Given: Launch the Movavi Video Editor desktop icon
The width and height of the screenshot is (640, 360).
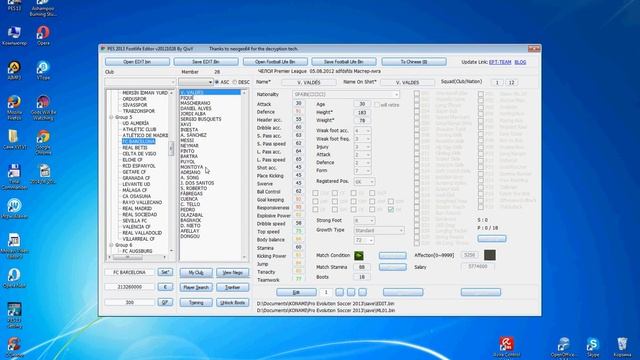Looking at the screenshot, I should [14, 246].
